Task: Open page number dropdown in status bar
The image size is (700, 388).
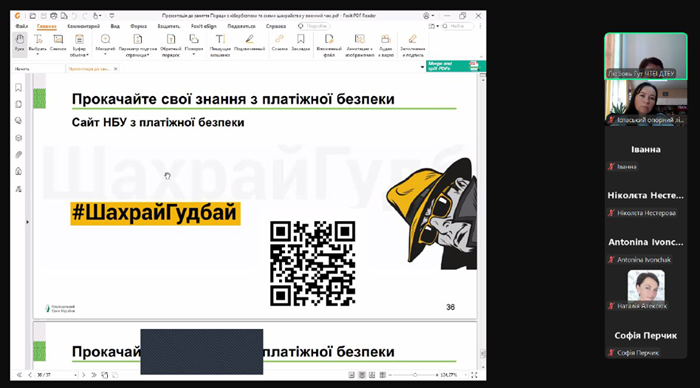Action: tap(75, 375)
